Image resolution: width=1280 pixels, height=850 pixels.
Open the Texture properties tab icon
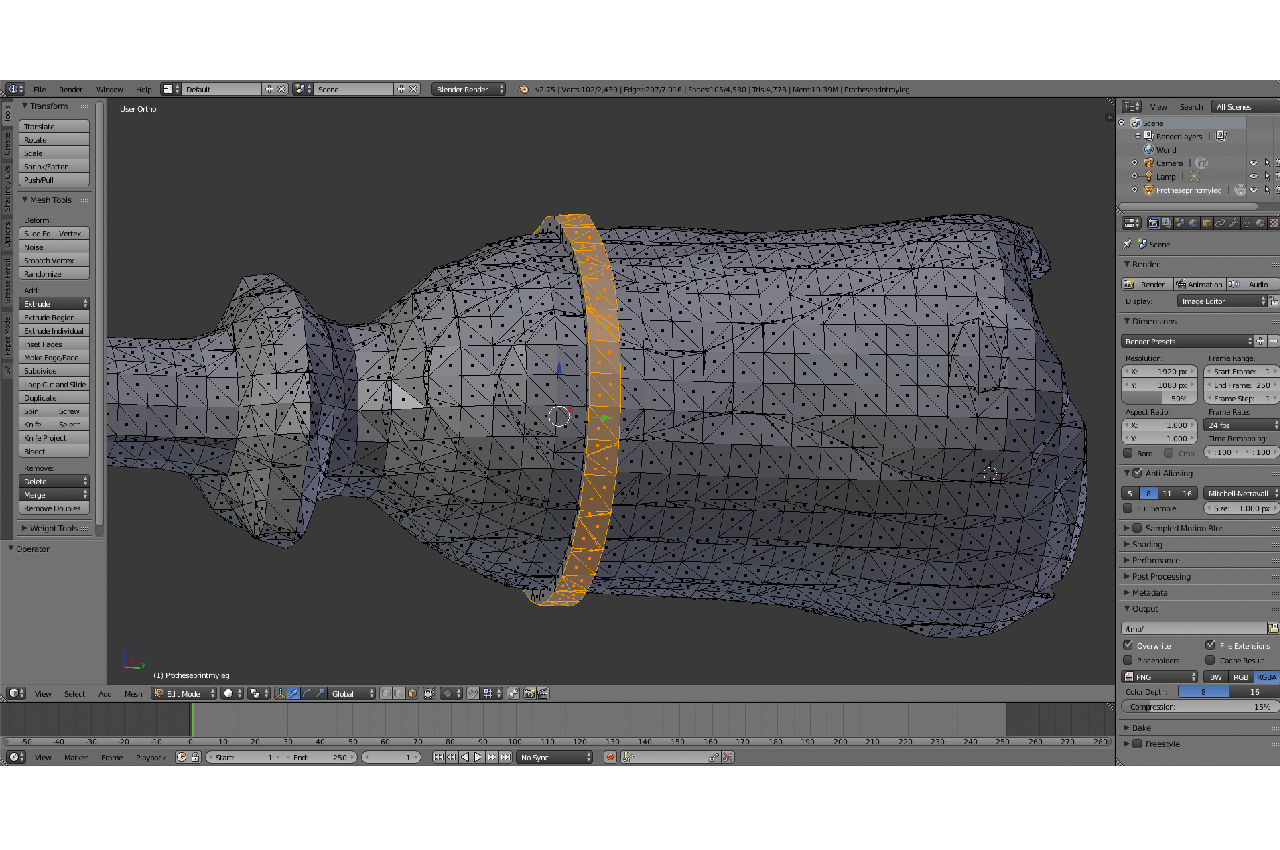[1273, 223]
